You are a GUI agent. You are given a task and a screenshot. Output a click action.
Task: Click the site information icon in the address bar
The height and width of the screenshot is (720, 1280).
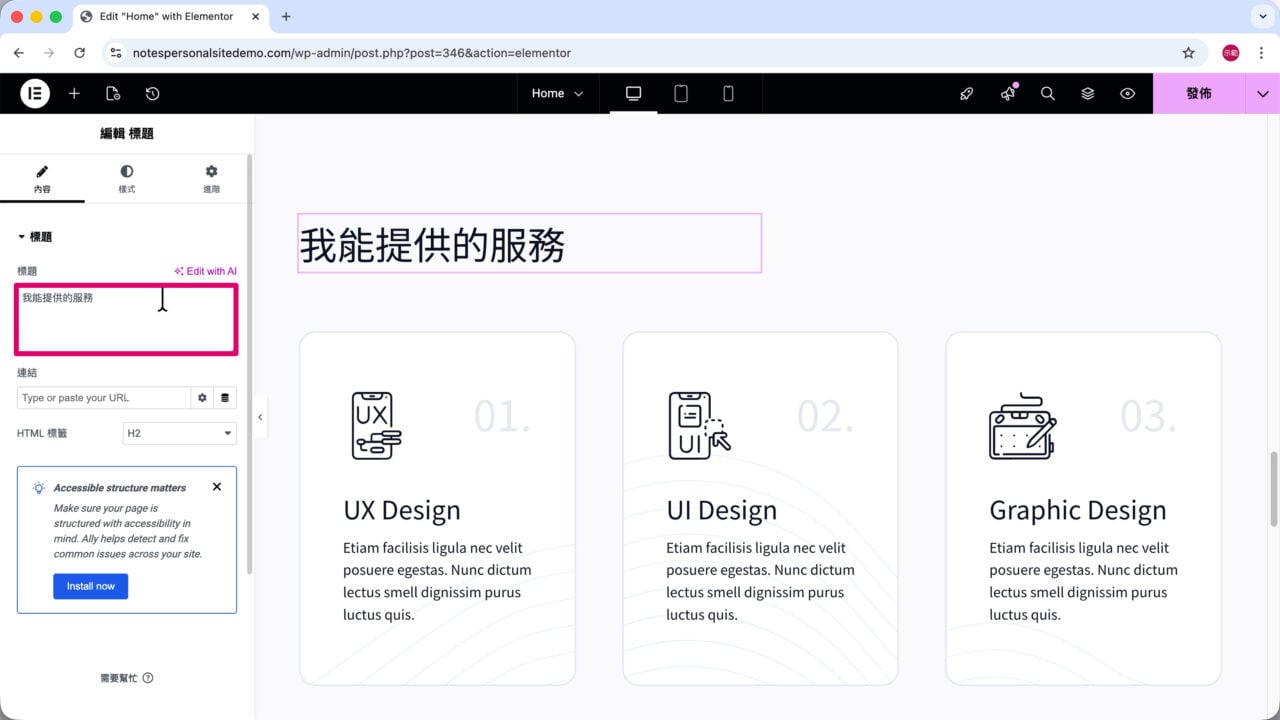click(116, 53)
